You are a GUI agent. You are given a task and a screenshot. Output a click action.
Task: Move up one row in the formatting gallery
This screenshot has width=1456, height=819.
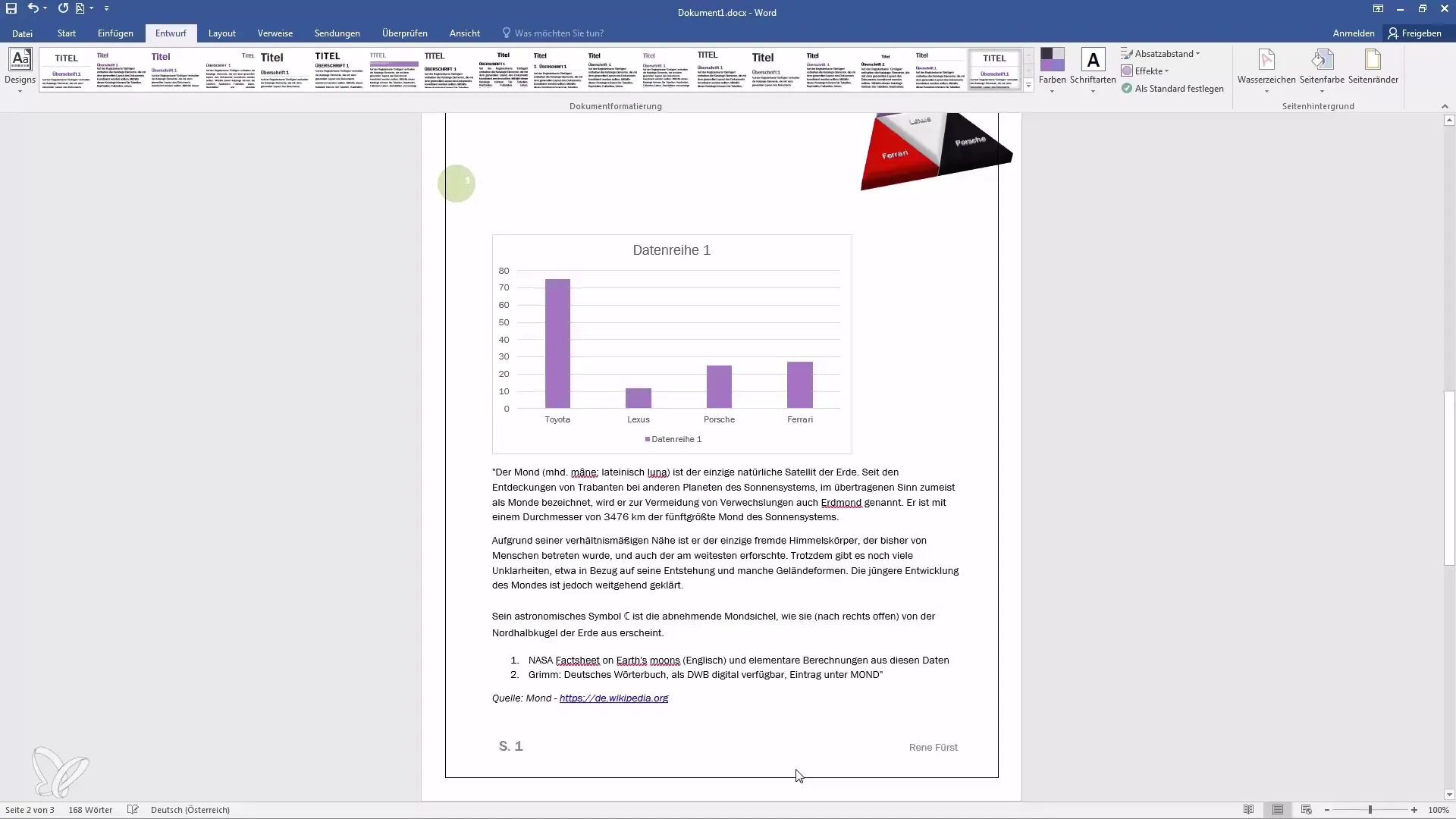pyautogui.click(x=1029, y=55)
